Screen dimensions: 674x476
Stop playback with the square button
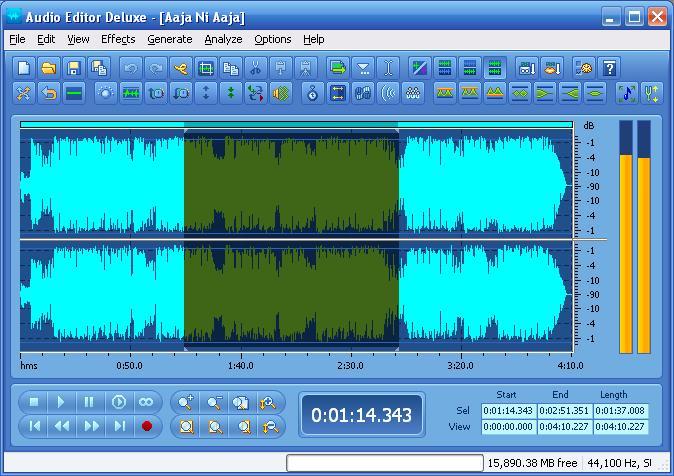tap(33, 402)
